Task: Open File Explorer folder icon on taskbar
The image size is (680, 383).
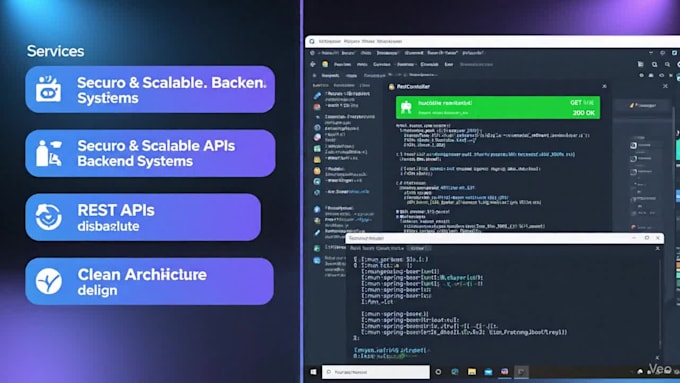Action: 472,372
